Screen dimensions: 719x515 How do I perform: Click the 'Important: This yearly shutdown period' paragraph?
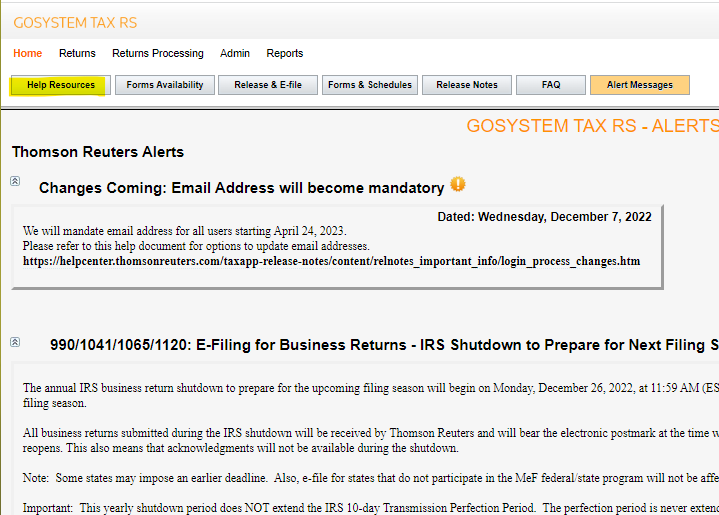pos(371,508)
